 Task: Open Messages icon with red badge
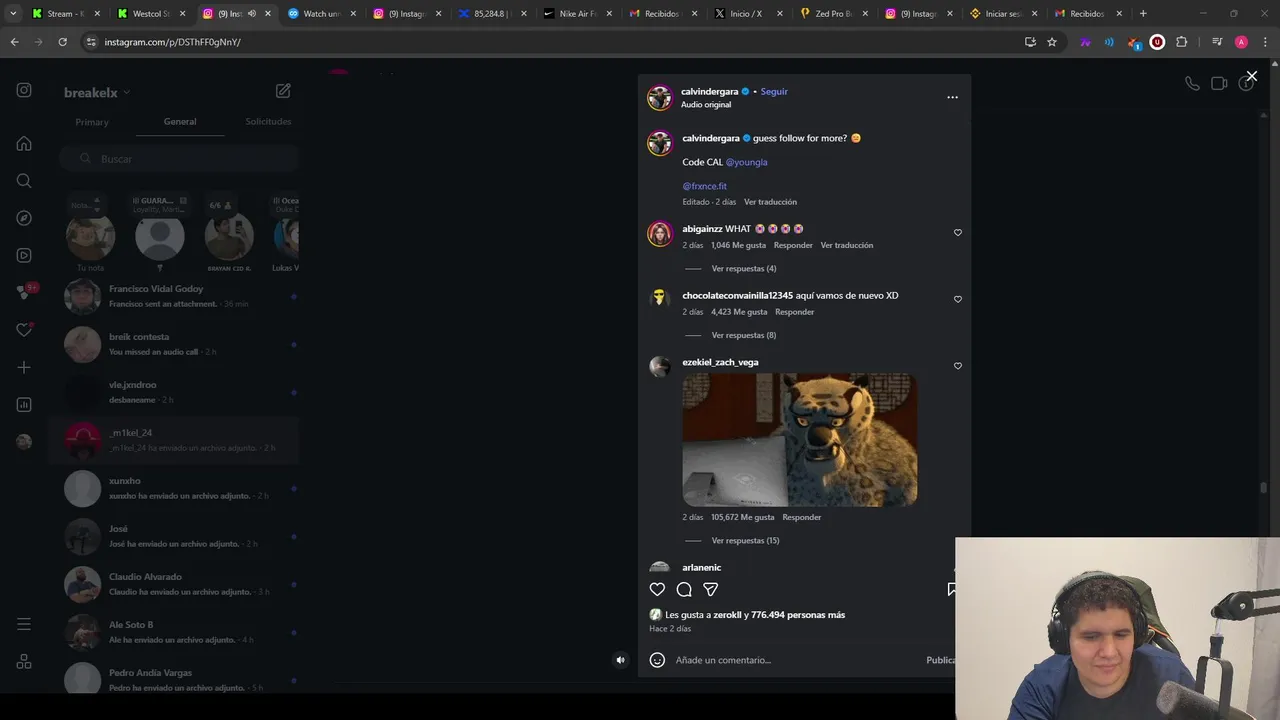(x=24, y=292)
